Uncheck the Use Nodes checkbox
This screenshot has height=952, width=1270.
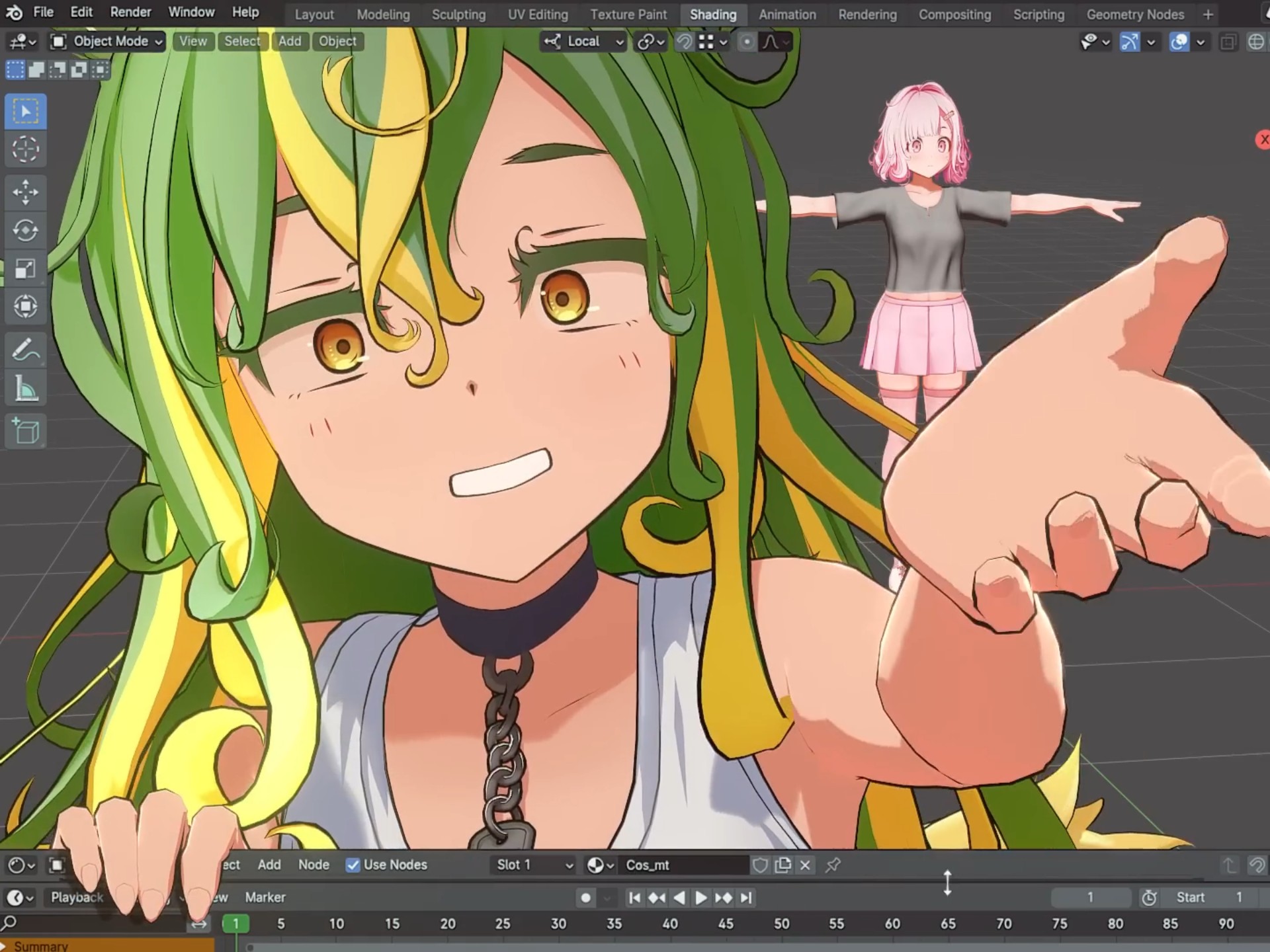pyautogui.click(x=353, y=865)
